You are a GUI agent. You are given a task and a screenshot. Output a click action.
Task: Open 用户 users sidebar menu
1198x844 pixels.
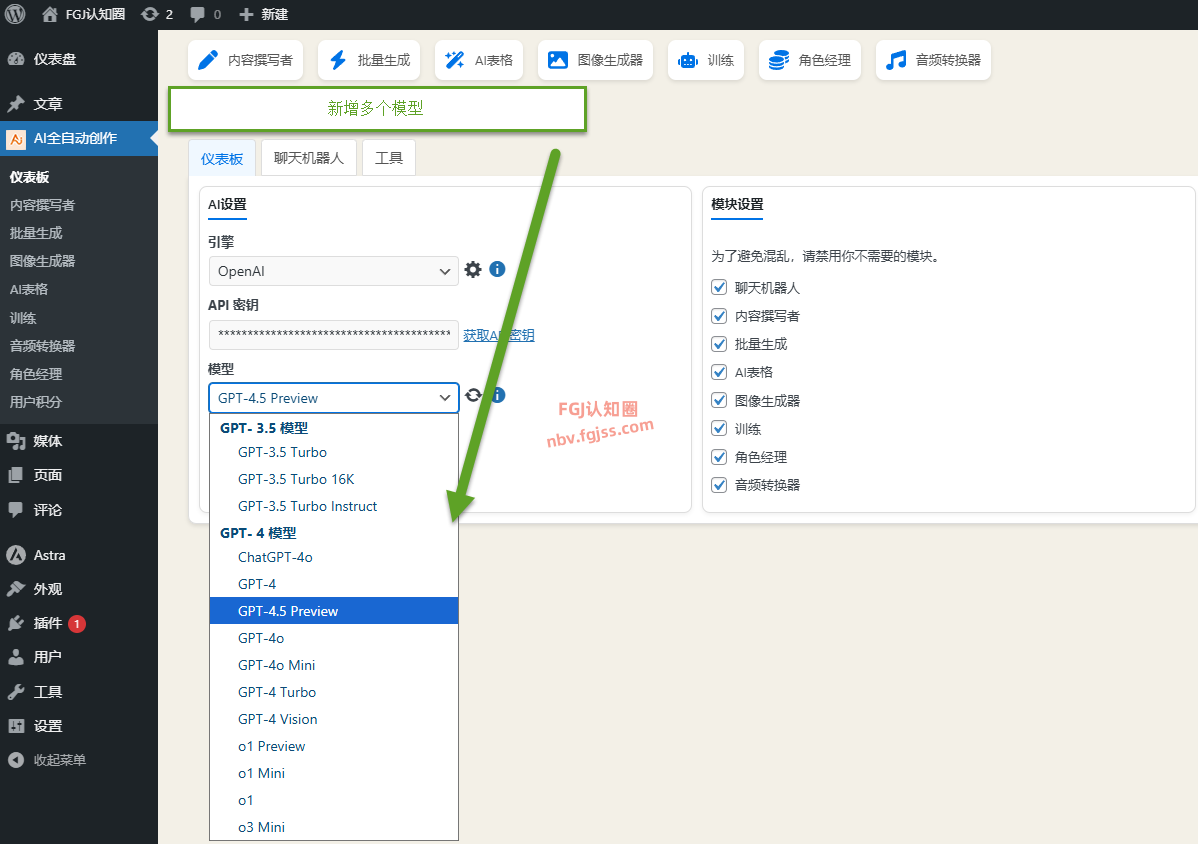(79, 657)
